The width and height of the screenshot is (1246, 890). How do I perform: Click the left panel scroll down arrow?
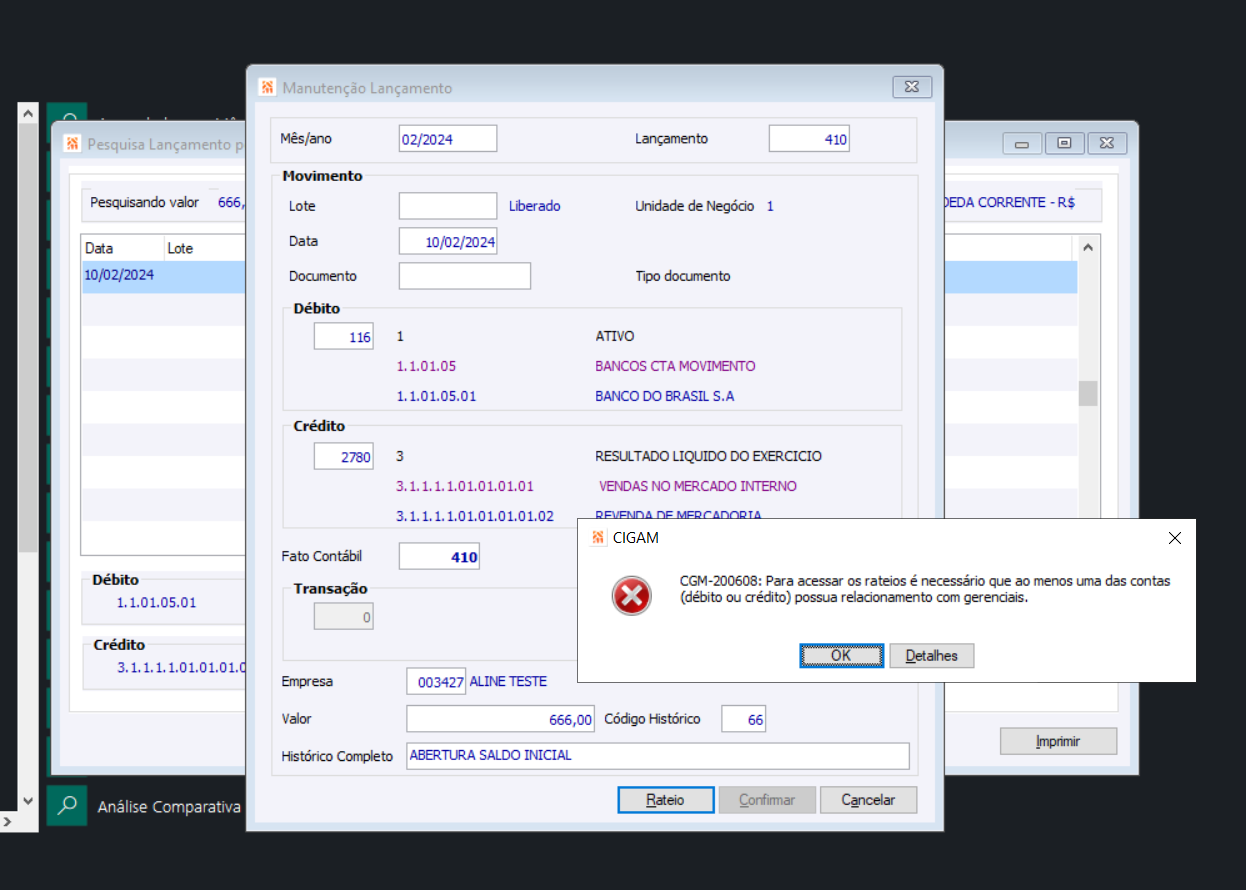pos(27,801)
